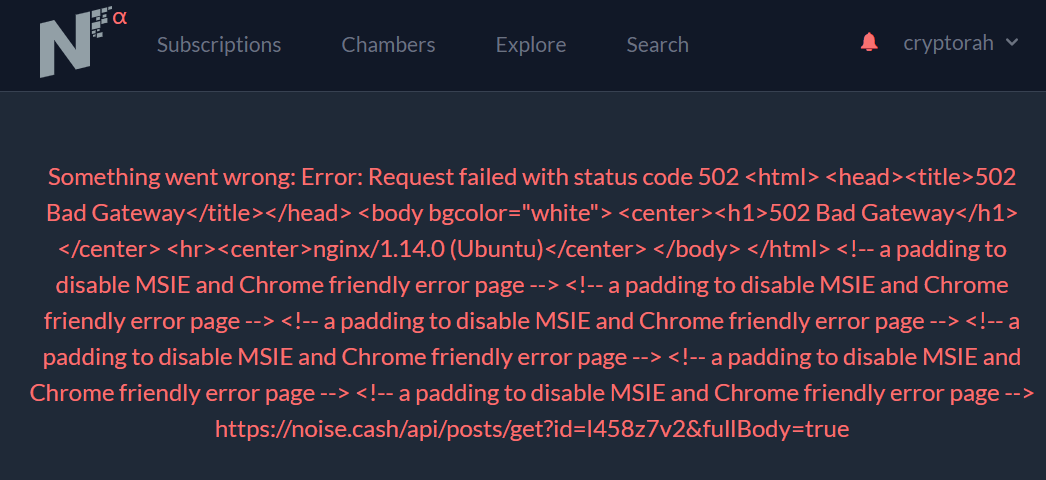Click the 'Something went wrong' error text

[x=172, y=177]
